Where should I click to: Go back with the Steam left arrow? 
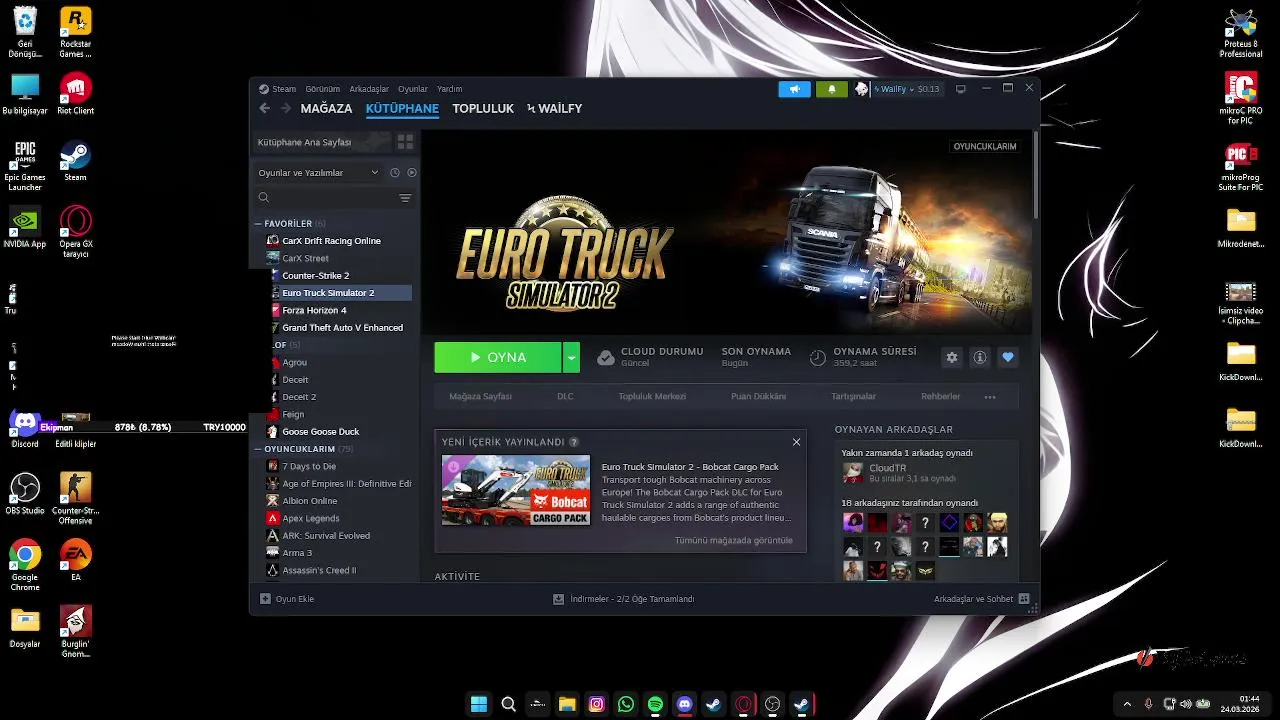(x=264, y=108)
